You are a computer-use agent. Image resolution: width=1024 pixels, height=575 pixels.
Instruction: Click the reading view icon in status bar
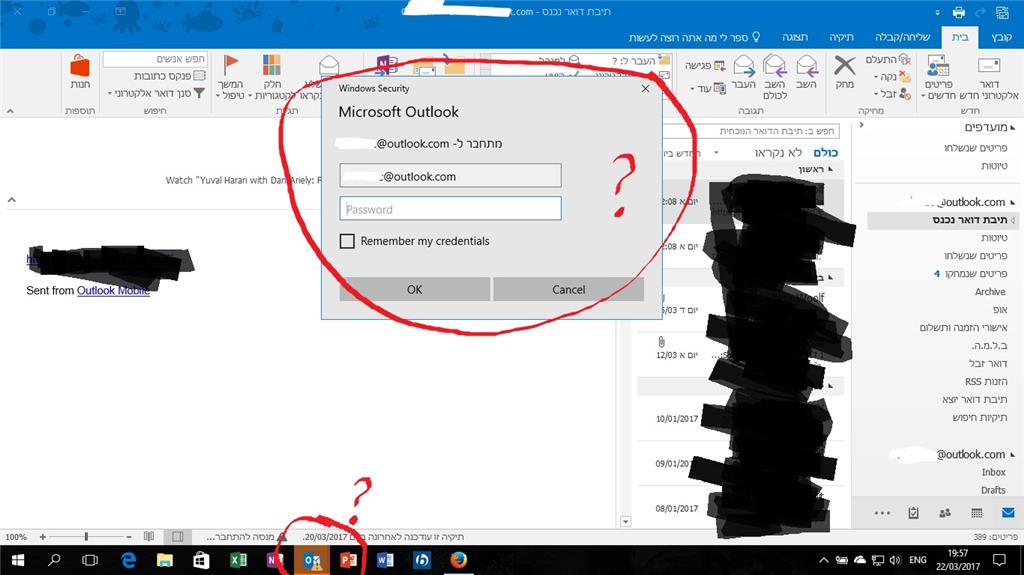point(149,536)
